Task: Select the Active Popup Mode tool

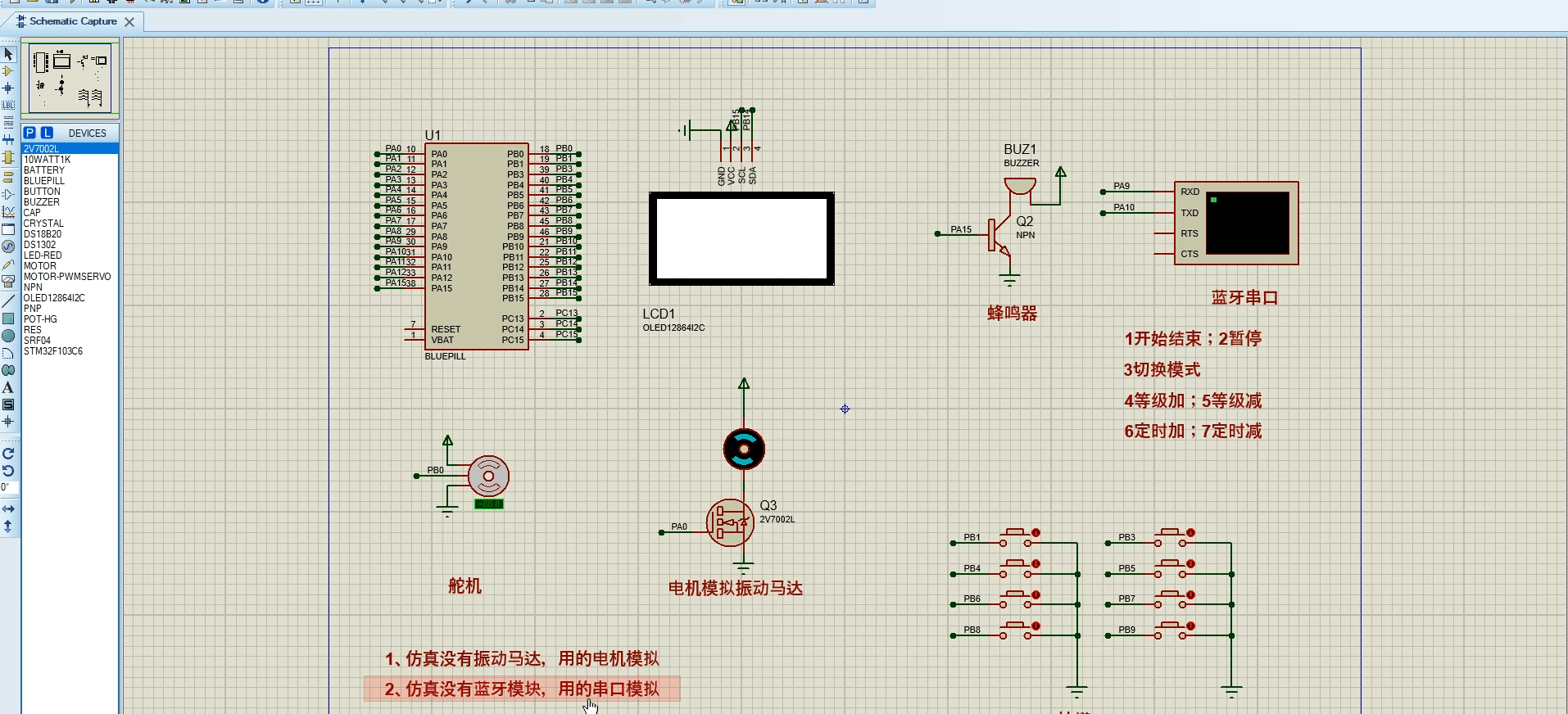Action: (x=8, y=229)
